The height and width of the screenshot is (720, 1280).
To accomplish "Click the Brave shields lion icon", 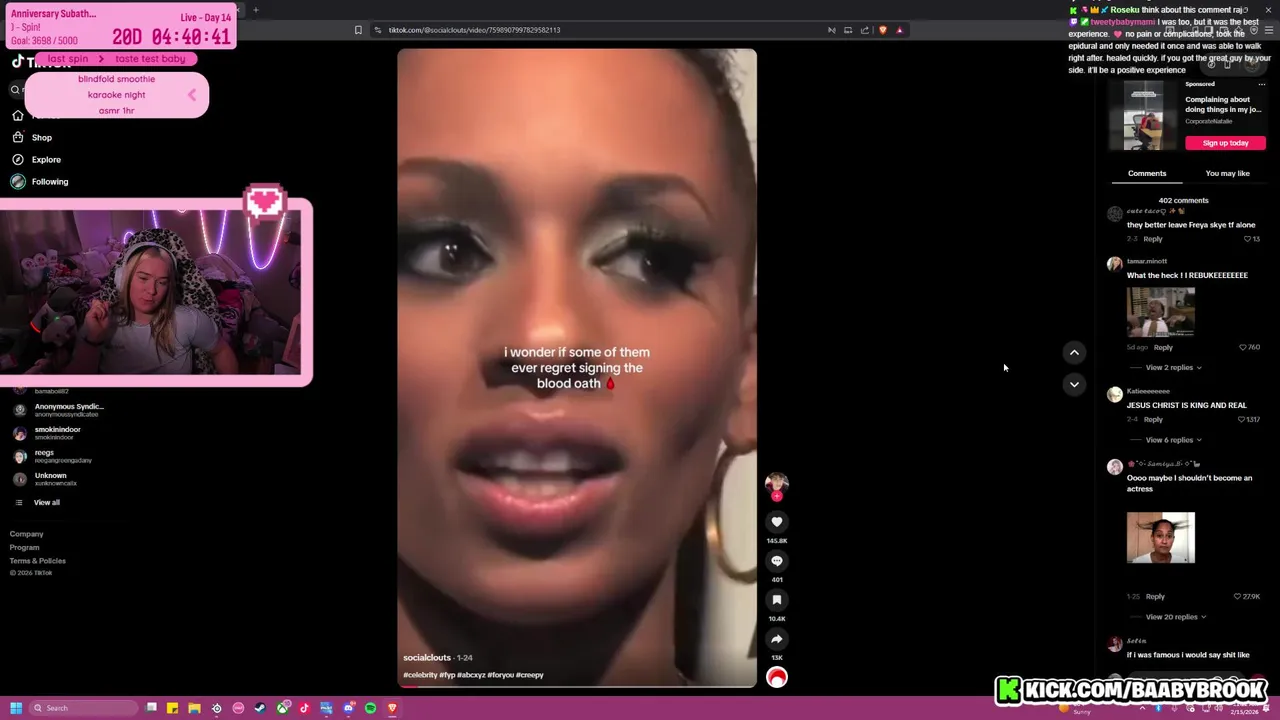I will click(x=882, y=30).
